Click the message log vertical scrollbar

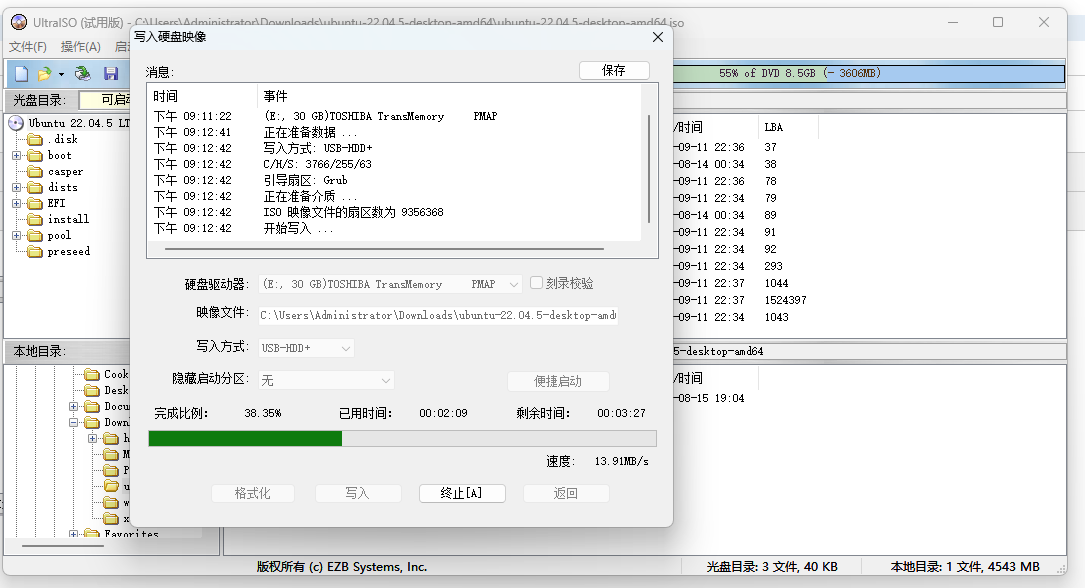coord(649,168)
